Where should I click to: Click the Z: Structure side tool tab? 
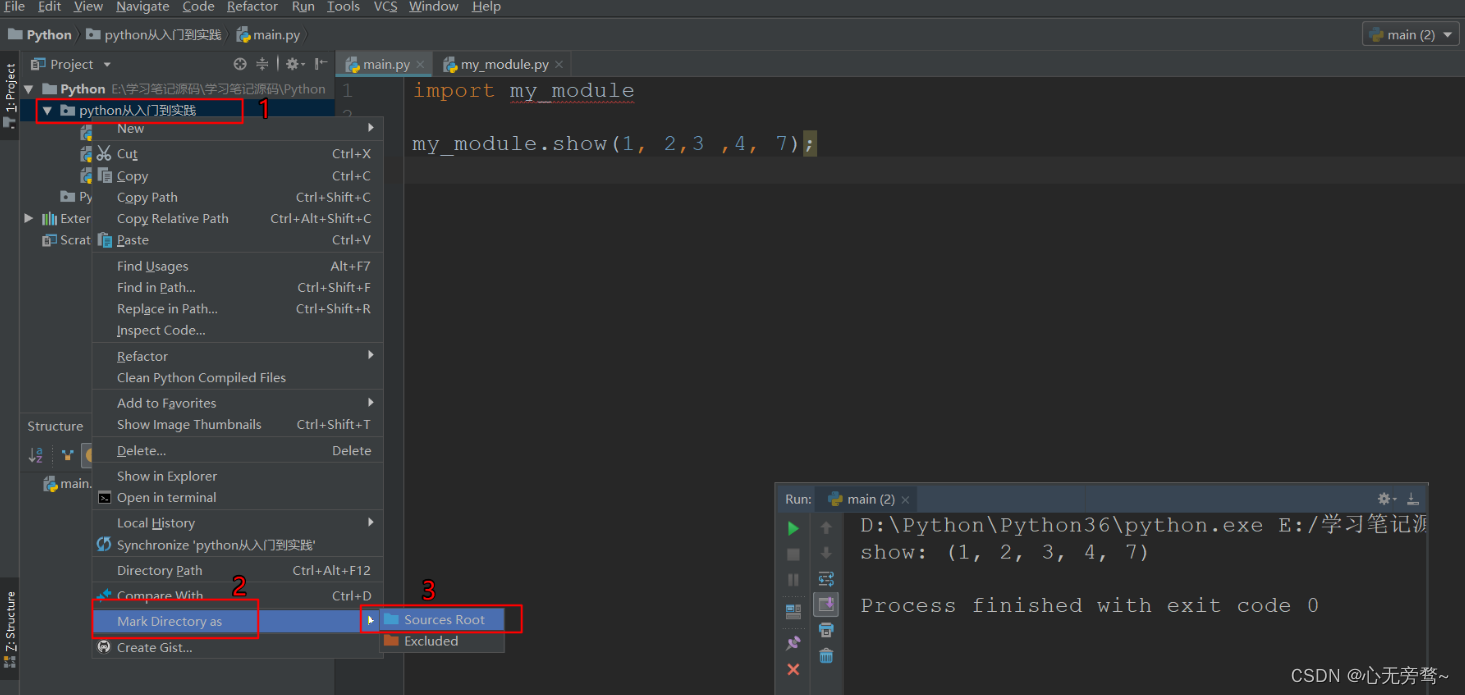[x=9, y=630]
